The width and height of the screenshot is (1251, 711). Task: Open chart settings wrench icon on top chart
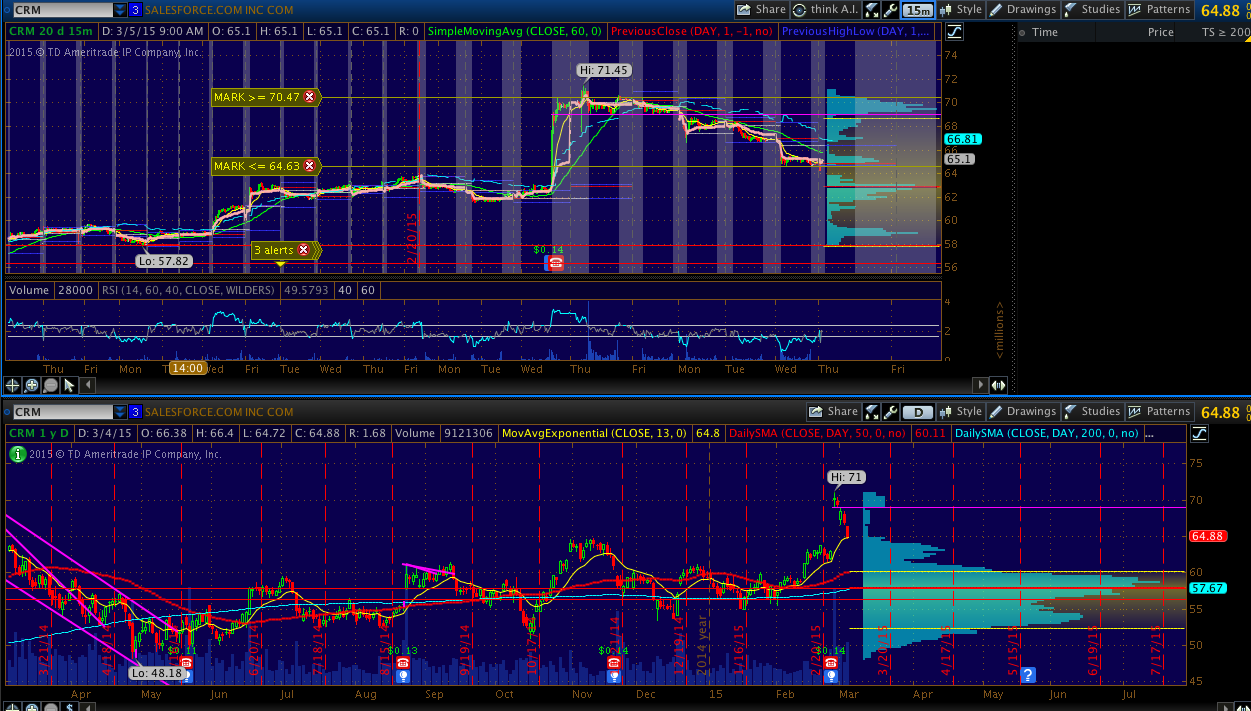[889, 10]
